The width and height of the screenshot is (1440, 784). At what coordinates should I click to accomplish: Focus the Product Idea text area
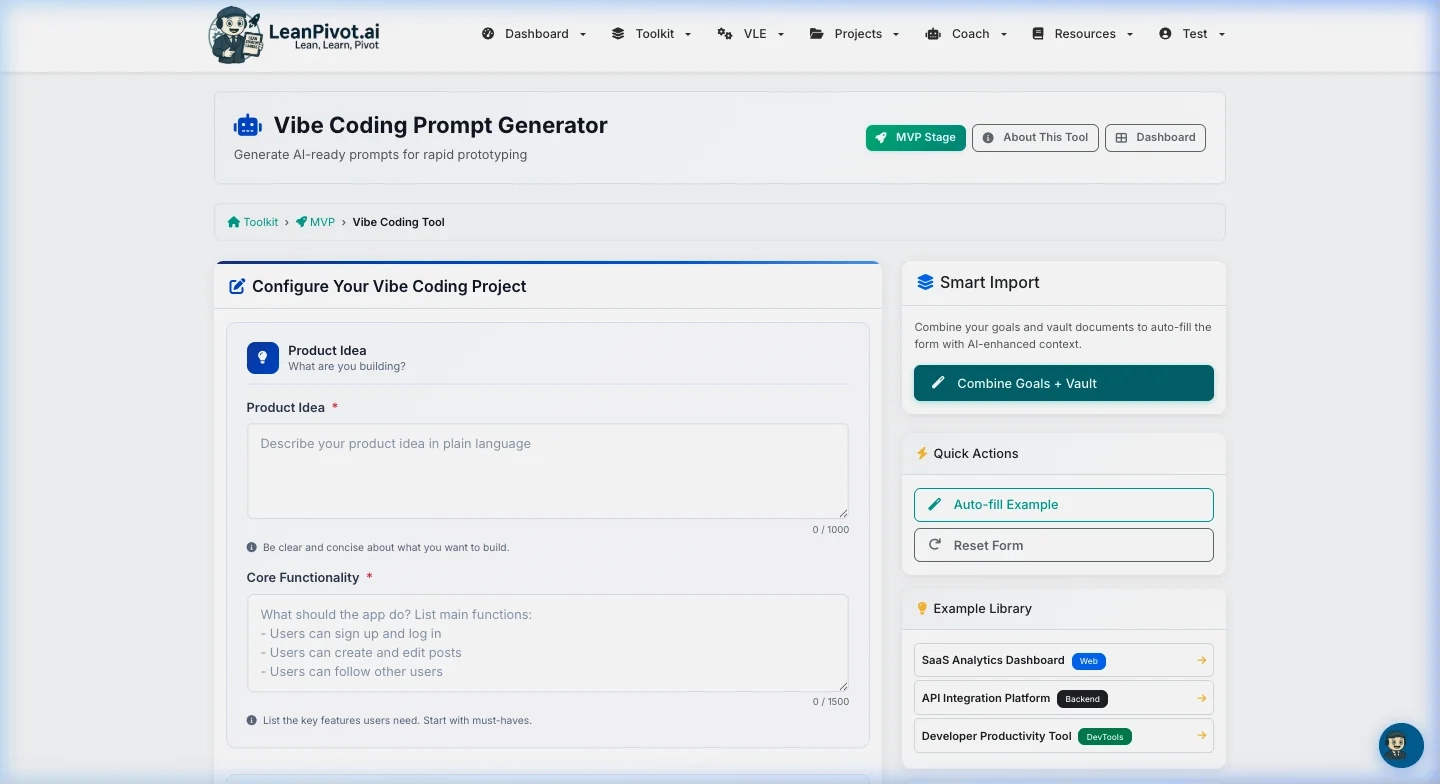[x=547, y=471]
